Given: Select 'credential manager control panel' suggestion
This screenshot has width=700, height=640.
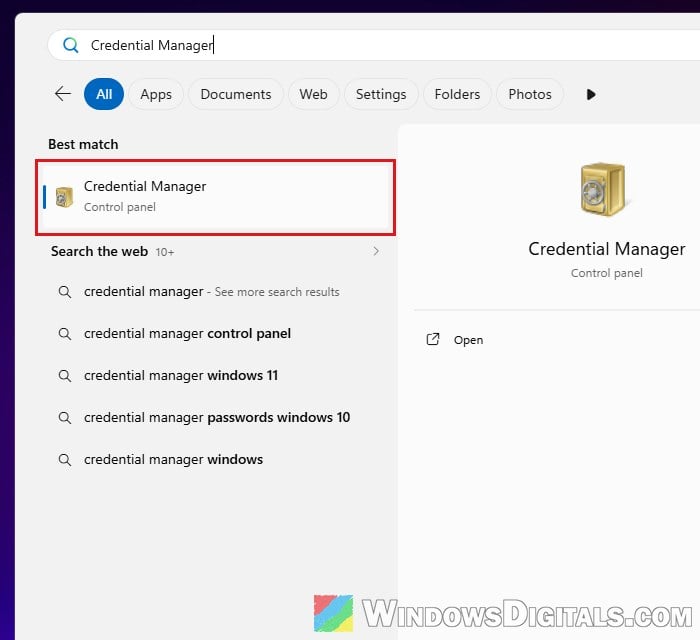Looking at the screenshot, I should pyautogui.click(x=188, y=334).
